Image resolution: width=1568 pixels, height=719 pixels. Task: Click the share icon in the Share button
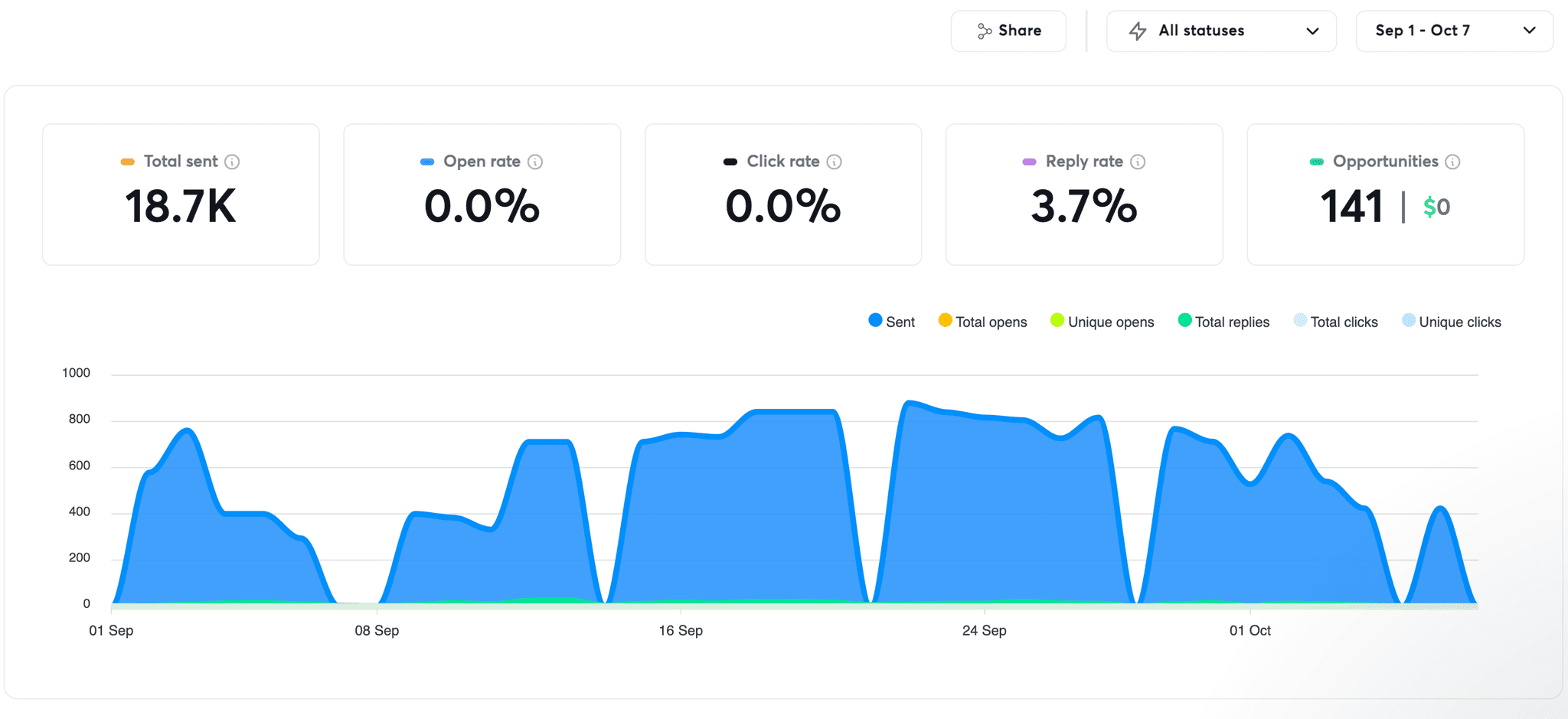[985, 31]
